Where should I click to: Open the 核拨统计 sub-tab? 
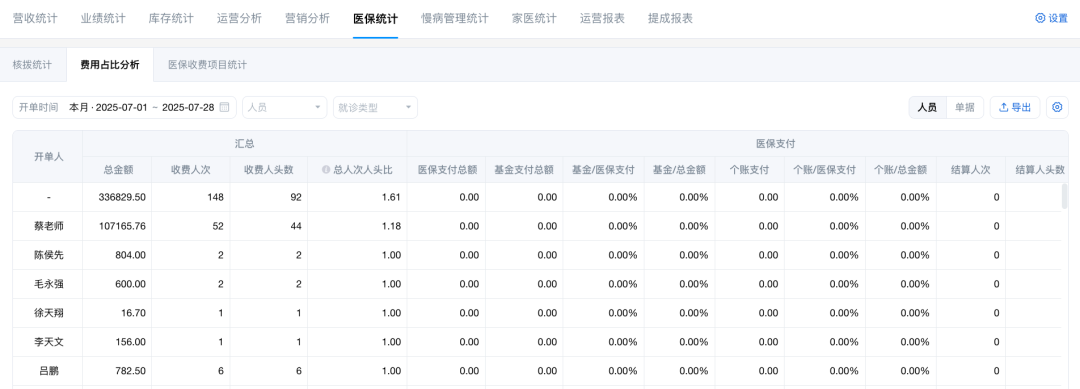pyautogui.click(x=32, y=65)
